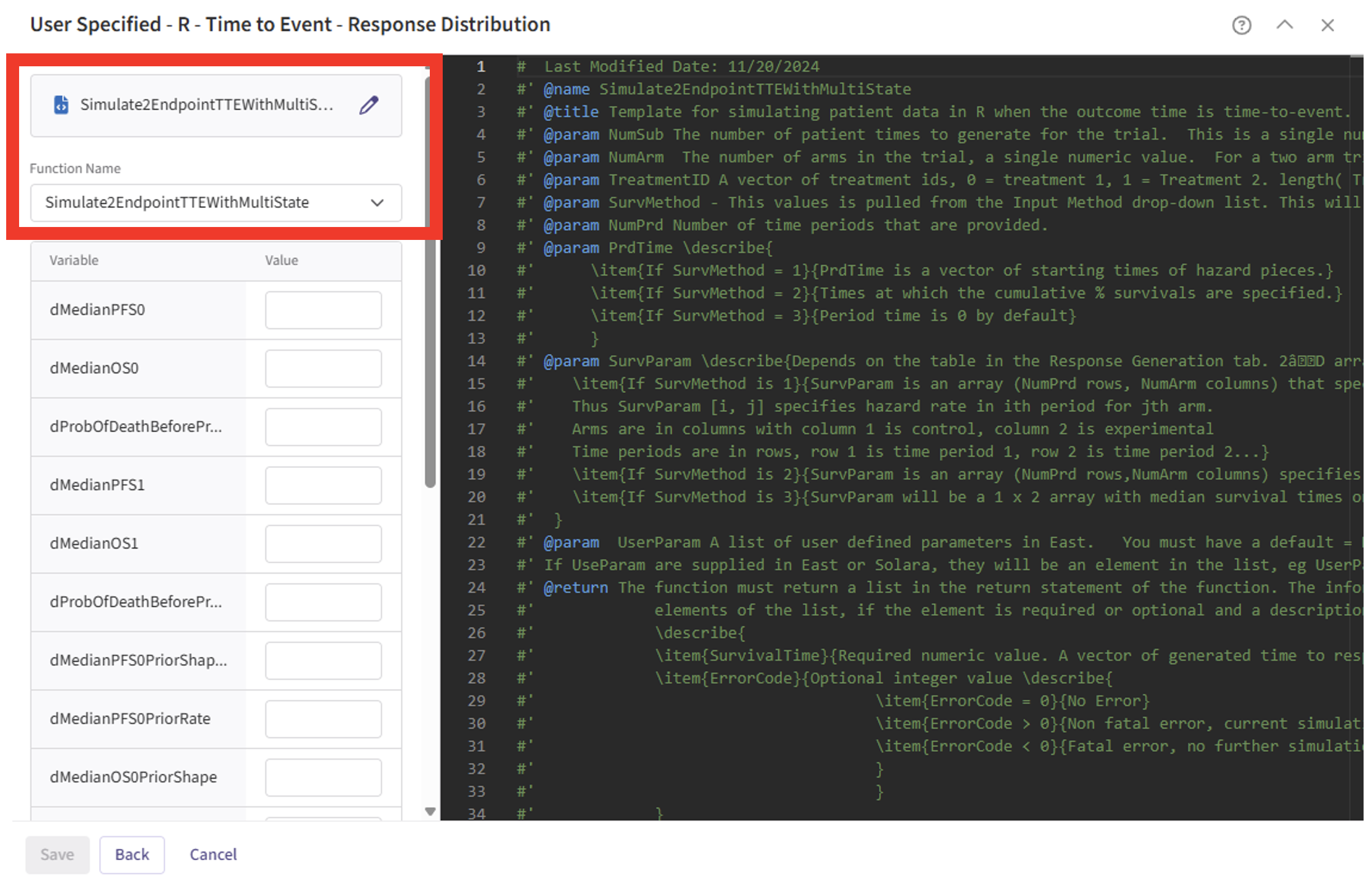Click the dMedianPFS0PriorRate value box
Image resolution: width=1372 pixels, height=890 pixels.
pyautogui.click(x=323, y=719)
